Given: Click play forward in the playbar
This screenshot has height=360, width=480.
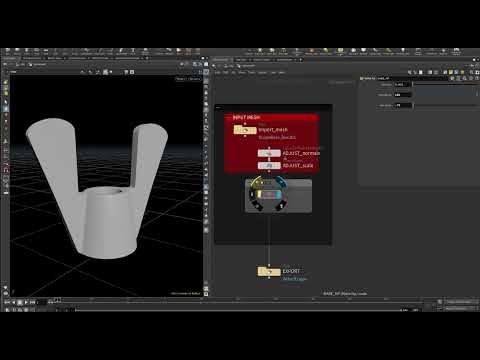Looking at the screenshot, I should coord(26,302).
